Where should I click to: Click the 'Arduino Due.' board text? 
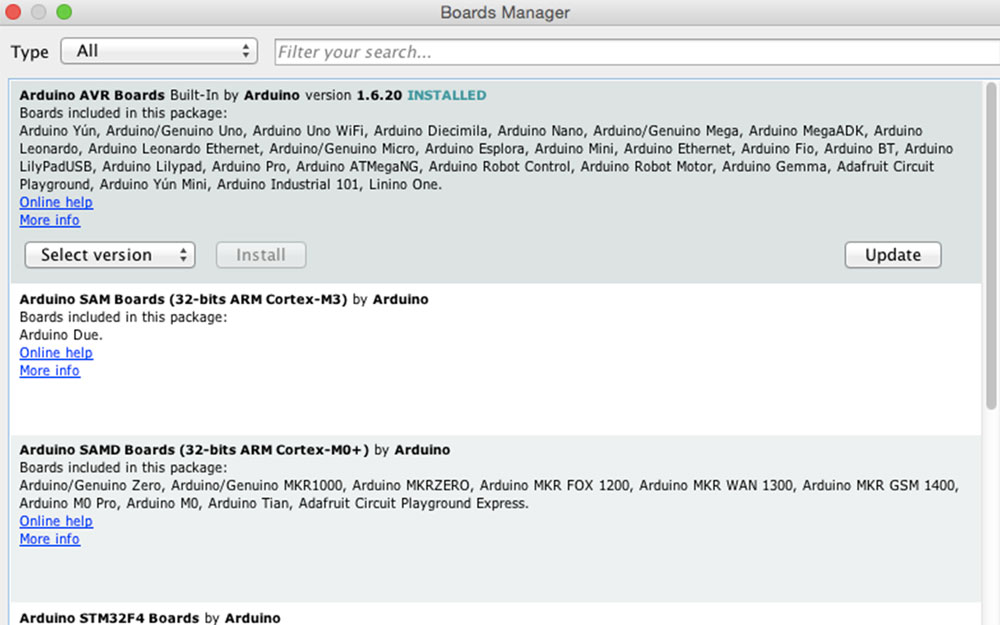[61, 335]
